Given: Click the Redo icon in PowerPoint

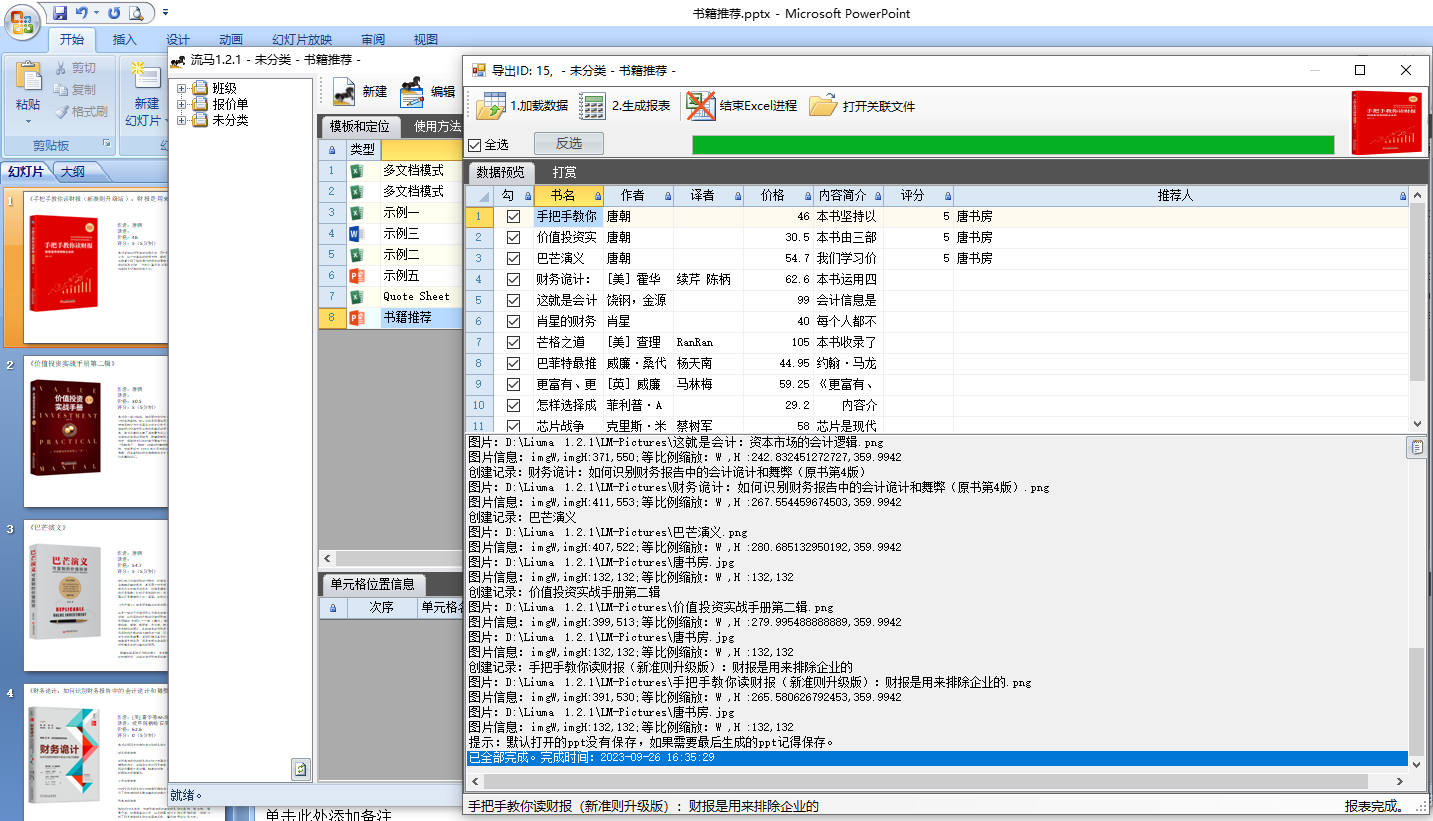Looking at the screenshot, I should (x=113, y=13).
